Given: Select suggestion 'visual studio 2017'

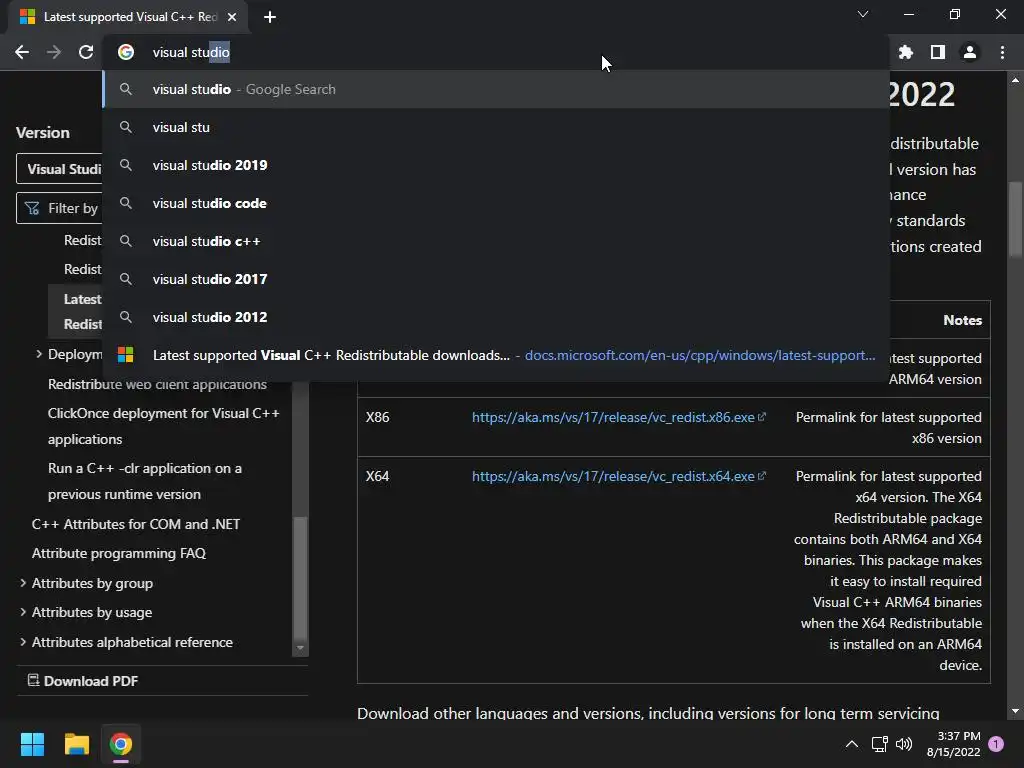Looking at the screenshot, I should tap(496, 279).
